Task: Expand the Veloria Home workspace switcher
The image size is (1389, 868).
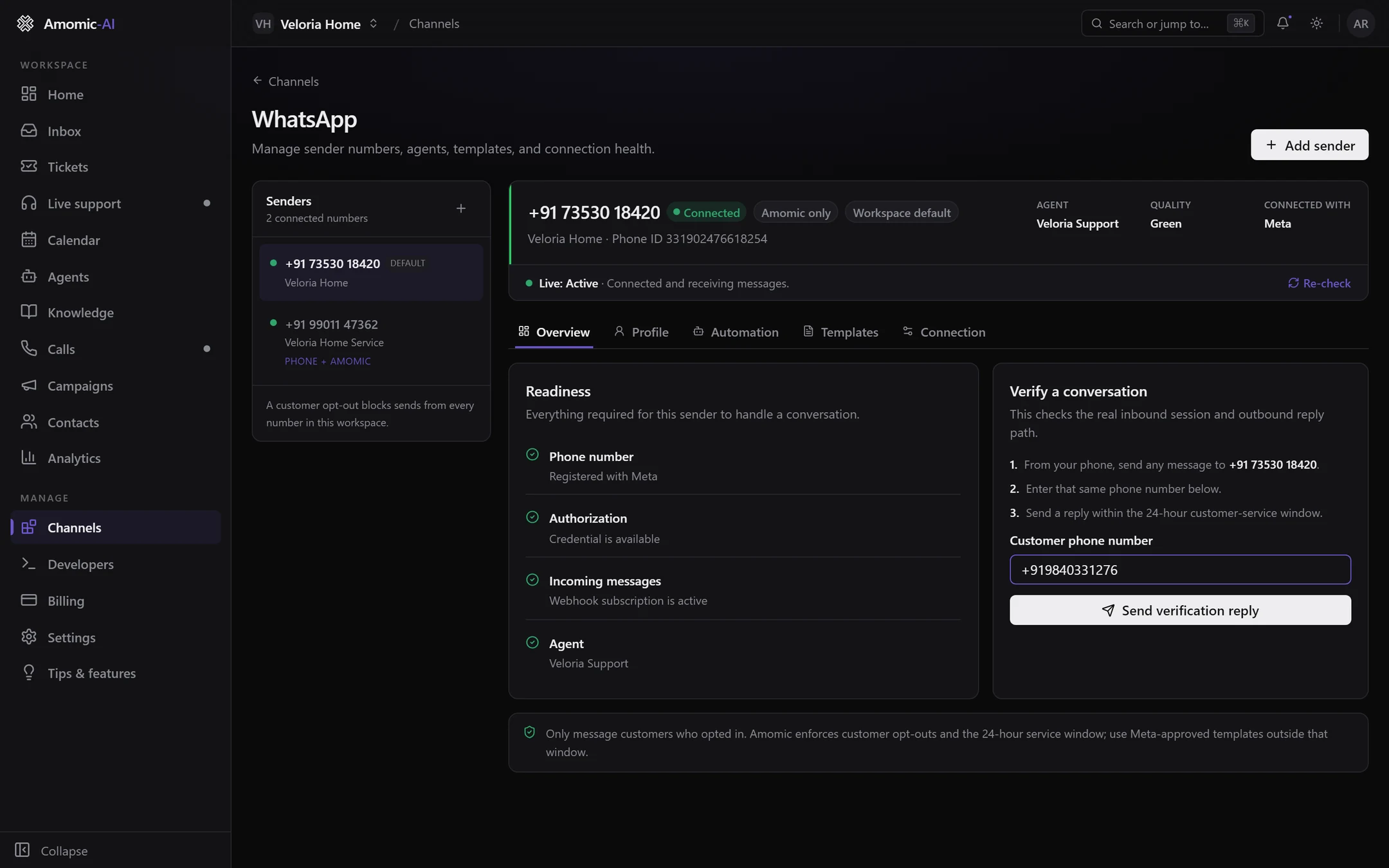Action: 316,24
